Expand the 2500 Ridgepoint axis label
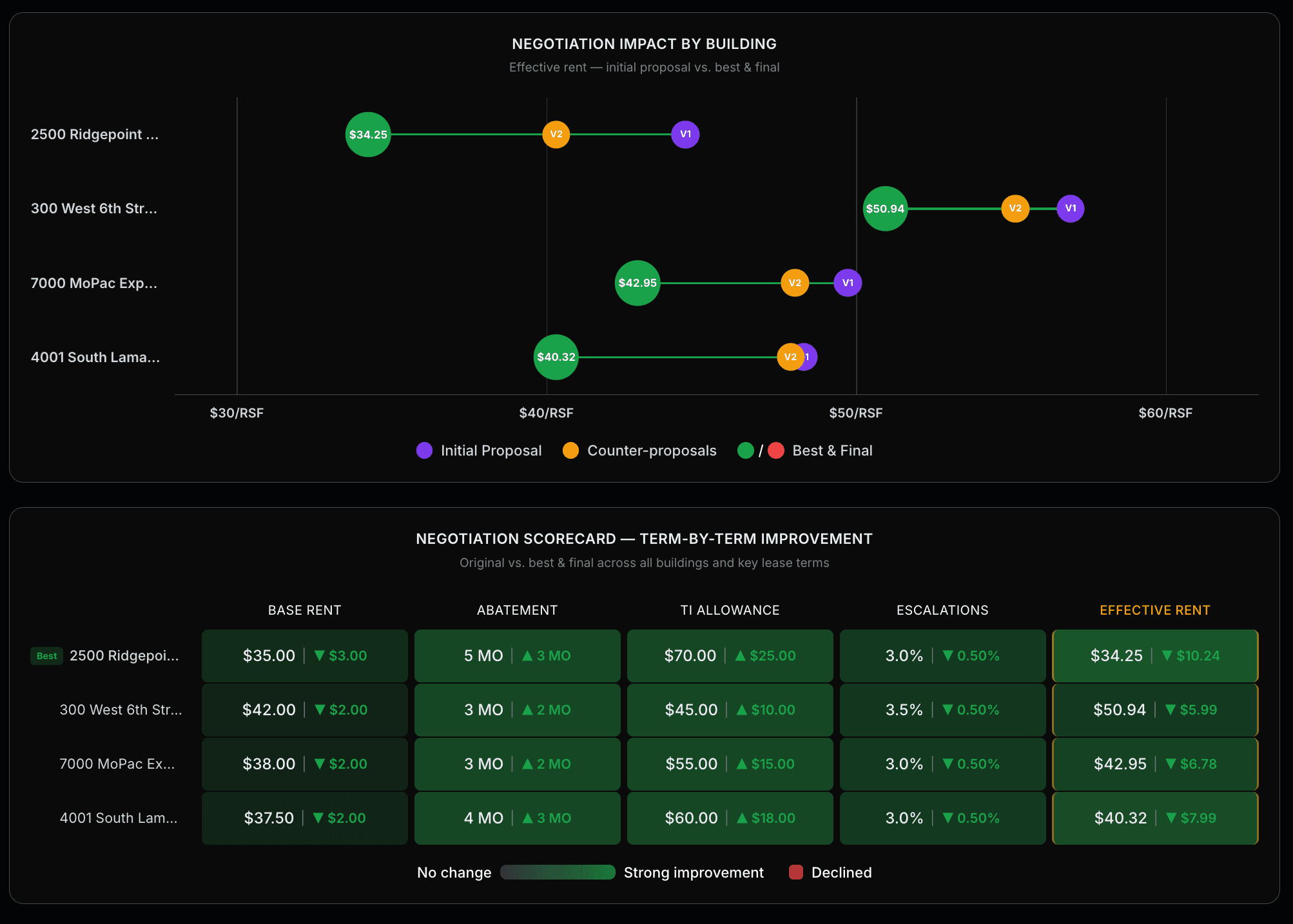Screen dimensions: 1293x924 (95, 134)
